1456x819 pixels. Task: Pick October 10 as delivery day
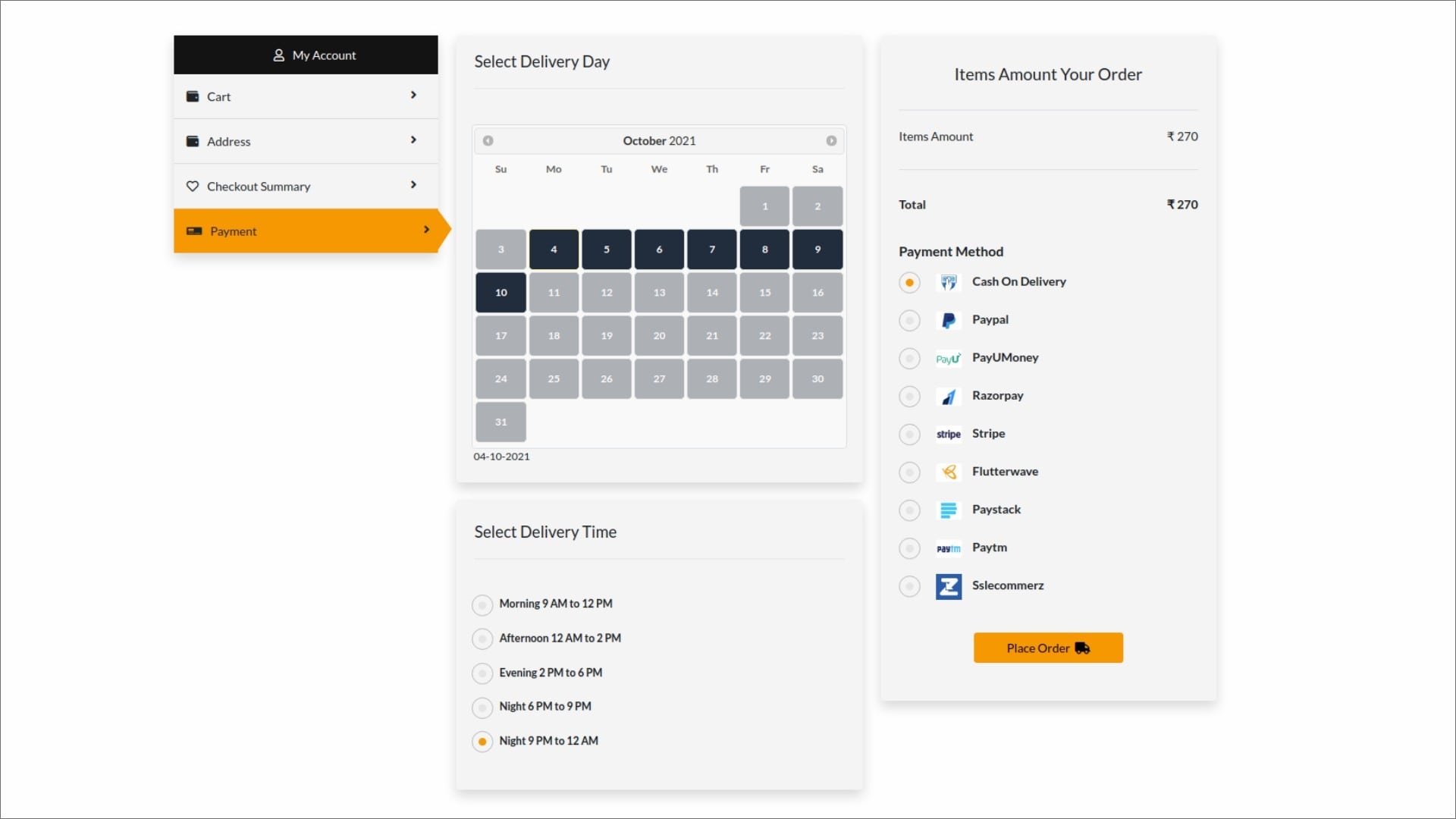point(501,293)
